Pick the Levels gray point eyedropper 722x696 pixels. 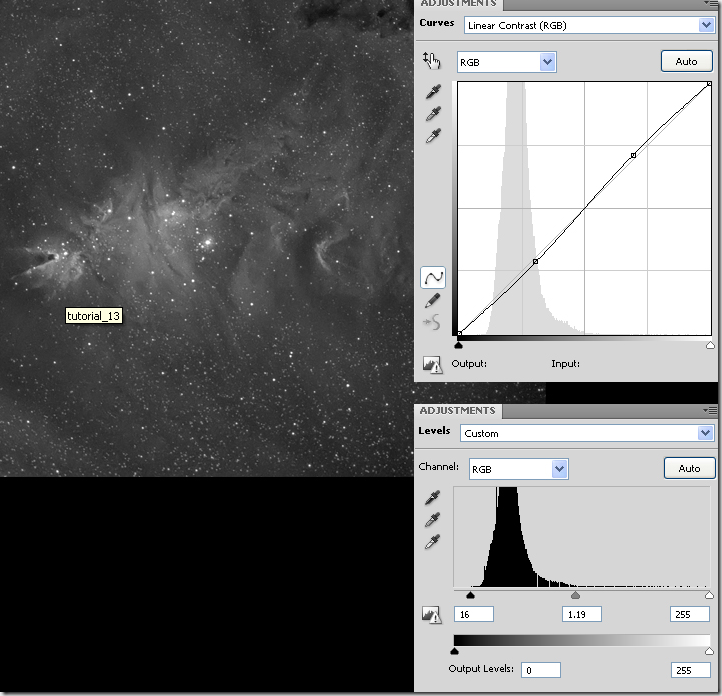point(432,520)
